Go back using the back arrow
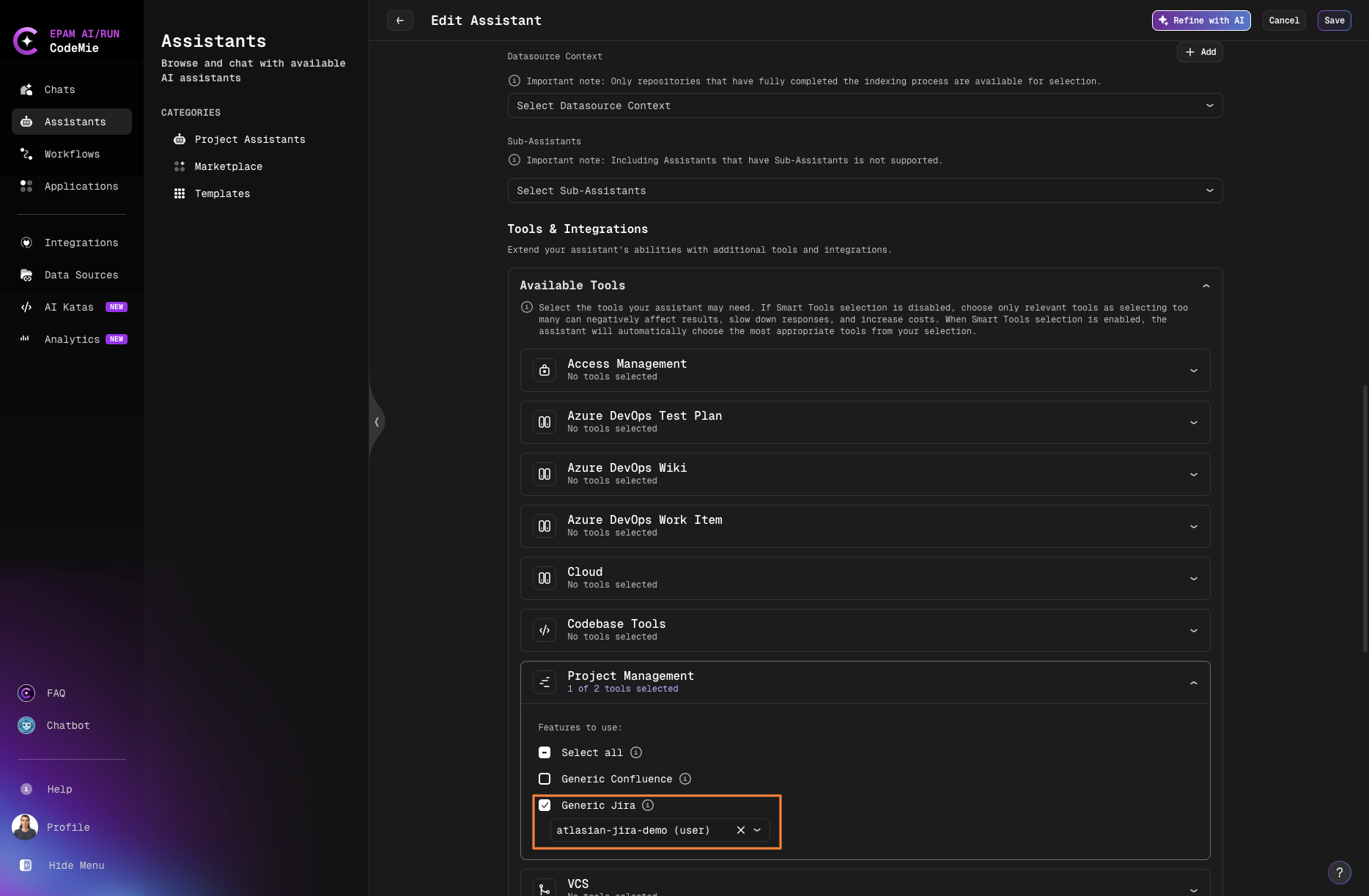Viewport: 1369px width, 896px height. coord(400,21)
